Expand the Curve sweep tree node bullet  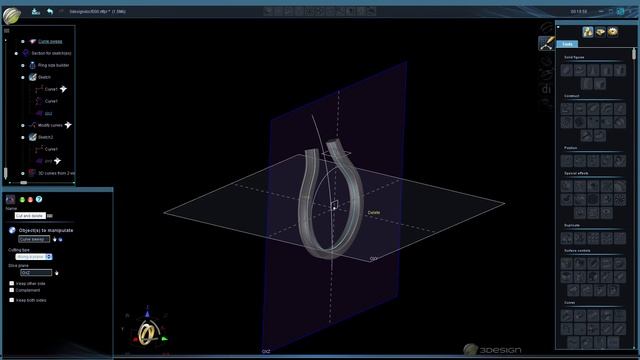(23, 41)
